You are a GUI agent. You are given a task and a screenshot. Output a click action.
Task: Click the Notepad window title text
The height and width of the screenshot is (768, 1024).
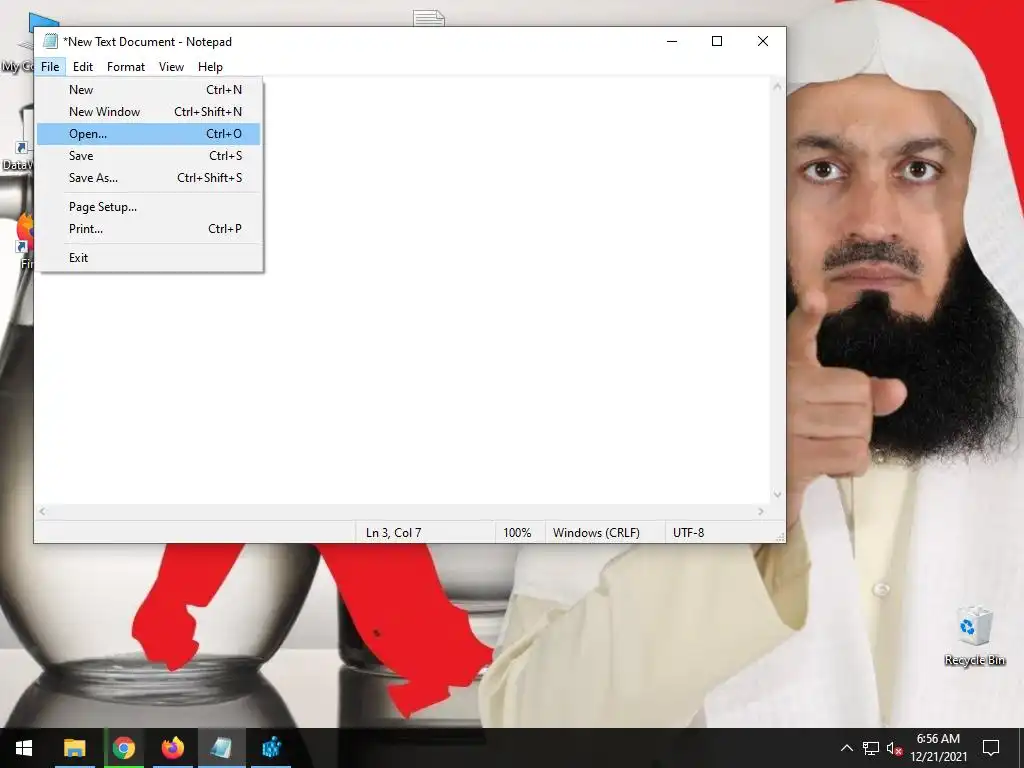[x=148, y=42]
